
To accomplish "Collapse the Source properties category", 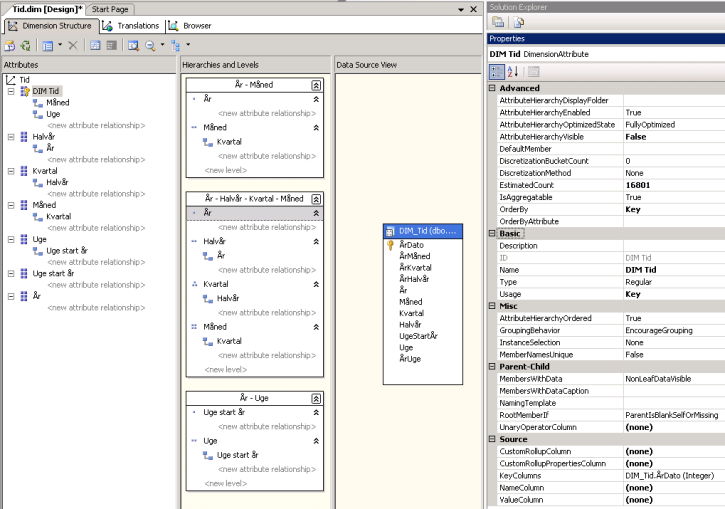I will pos(492,439).
